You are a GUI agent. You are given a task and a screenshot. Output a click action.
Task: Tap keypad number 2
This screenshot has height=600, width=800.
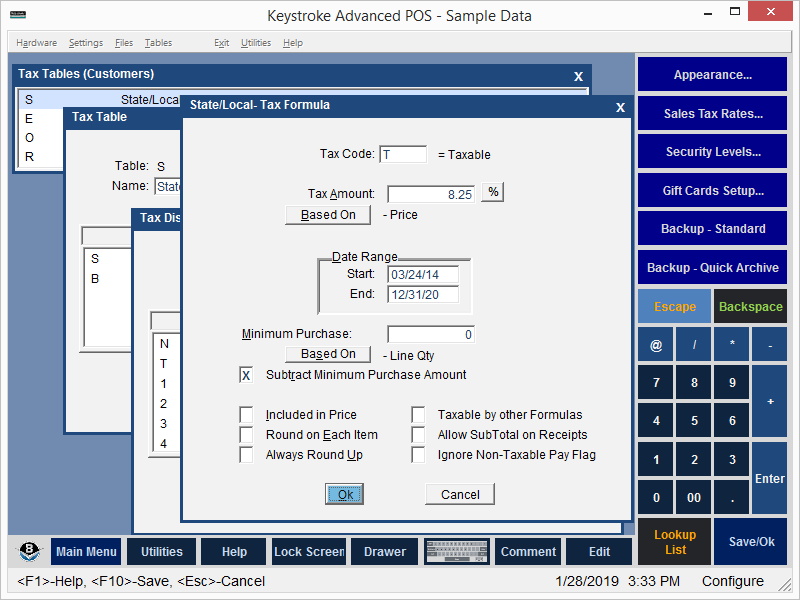[x=694, y=459]
